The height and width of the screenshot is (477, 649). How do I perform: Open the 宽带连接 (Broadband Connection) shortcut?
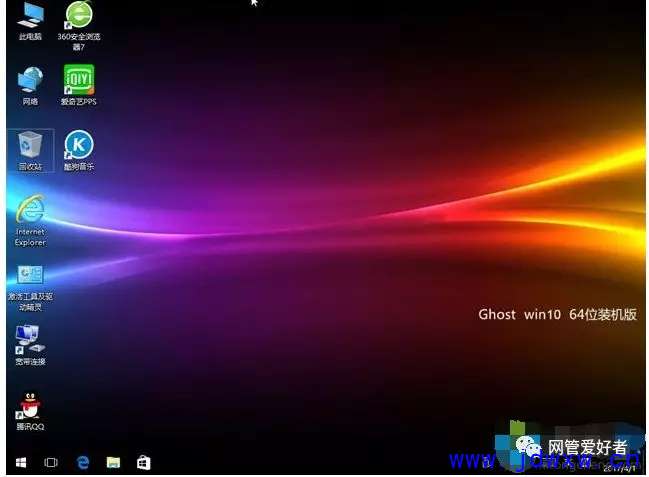pos(30,338)
